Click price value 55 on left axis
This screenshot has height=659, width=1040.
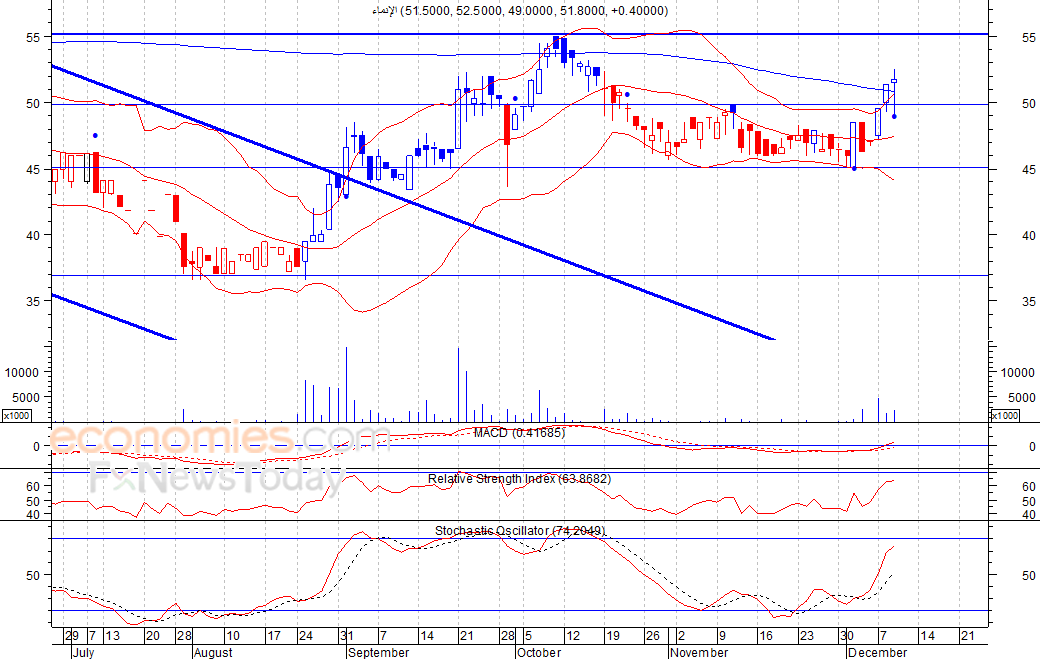pos(33,38)
